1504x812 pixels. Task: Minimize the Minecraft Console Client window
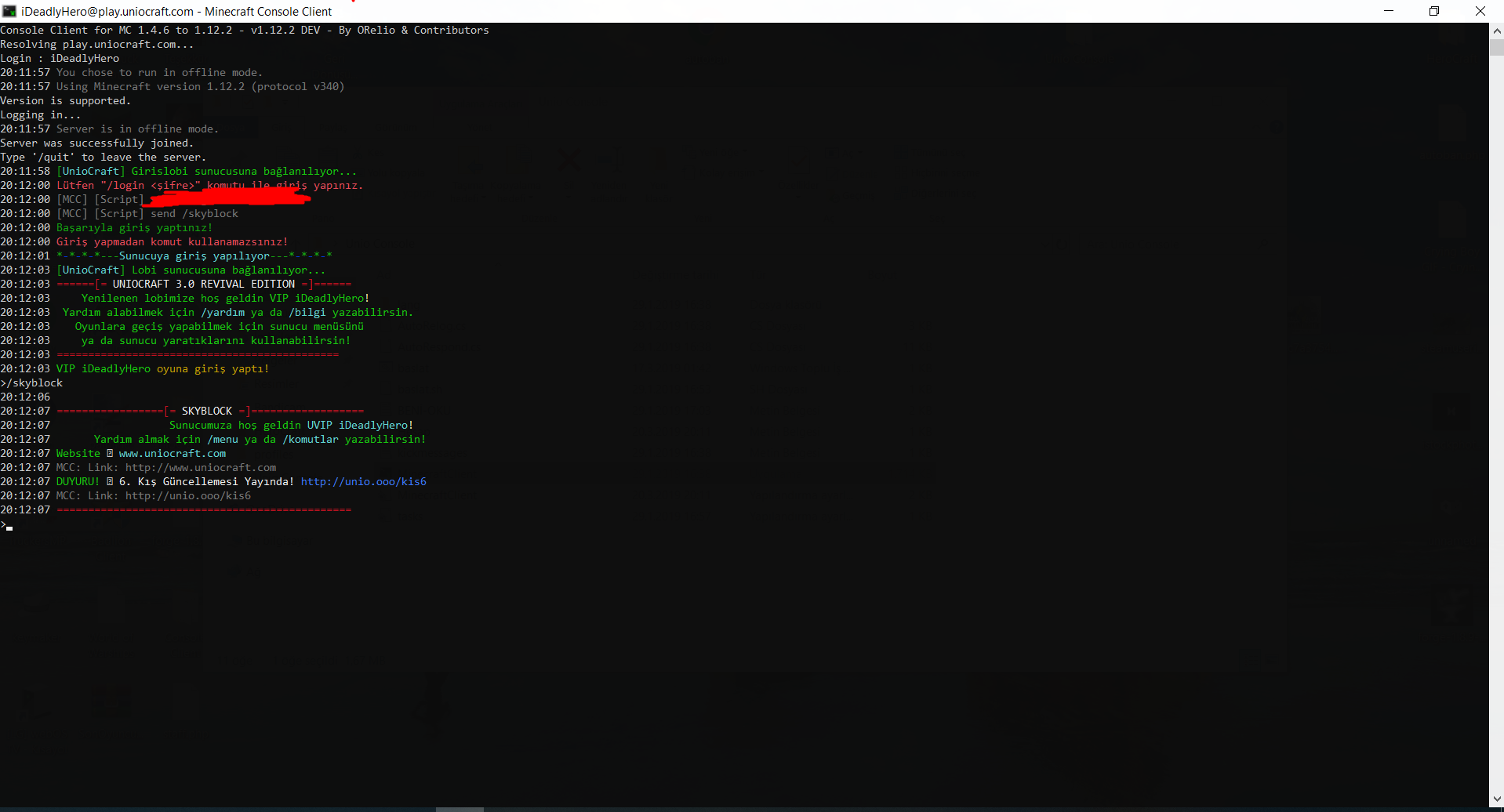click(1389, 11)
